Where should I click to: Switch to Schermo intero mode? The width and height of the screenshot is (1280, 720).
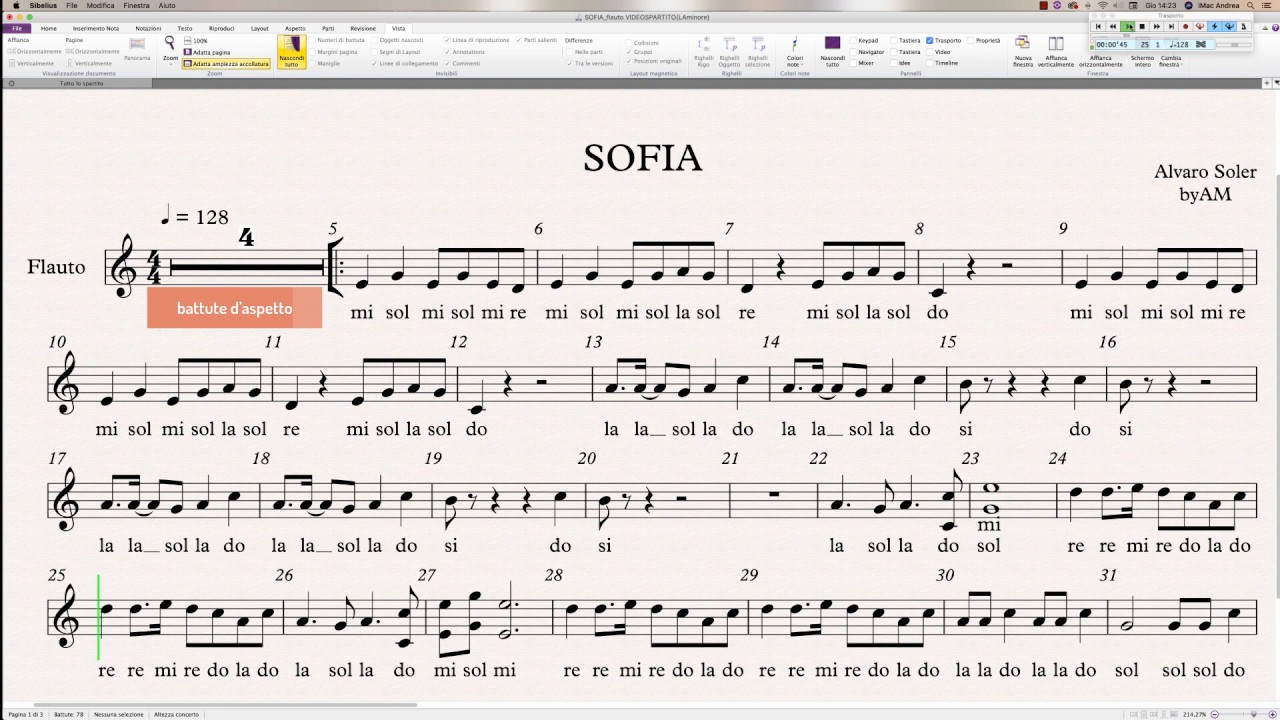(1142, 60)
